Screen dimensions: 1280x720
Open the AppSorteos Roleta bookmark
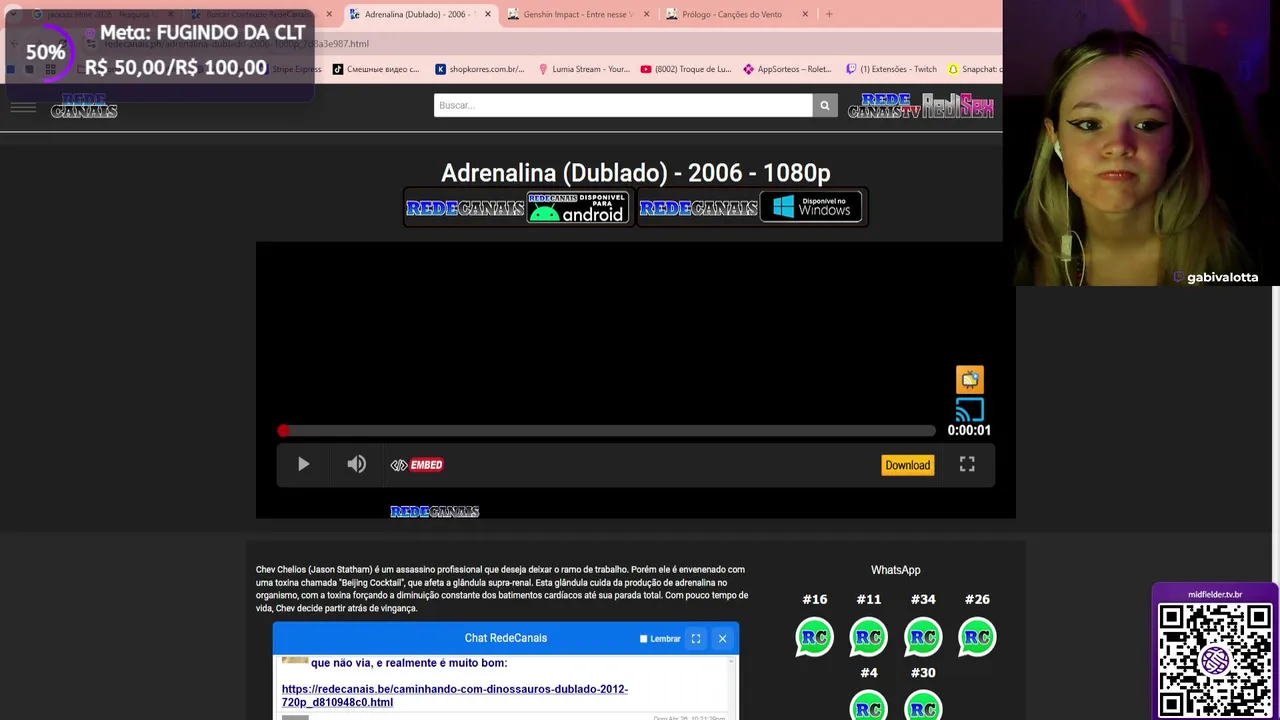point(787,69)
